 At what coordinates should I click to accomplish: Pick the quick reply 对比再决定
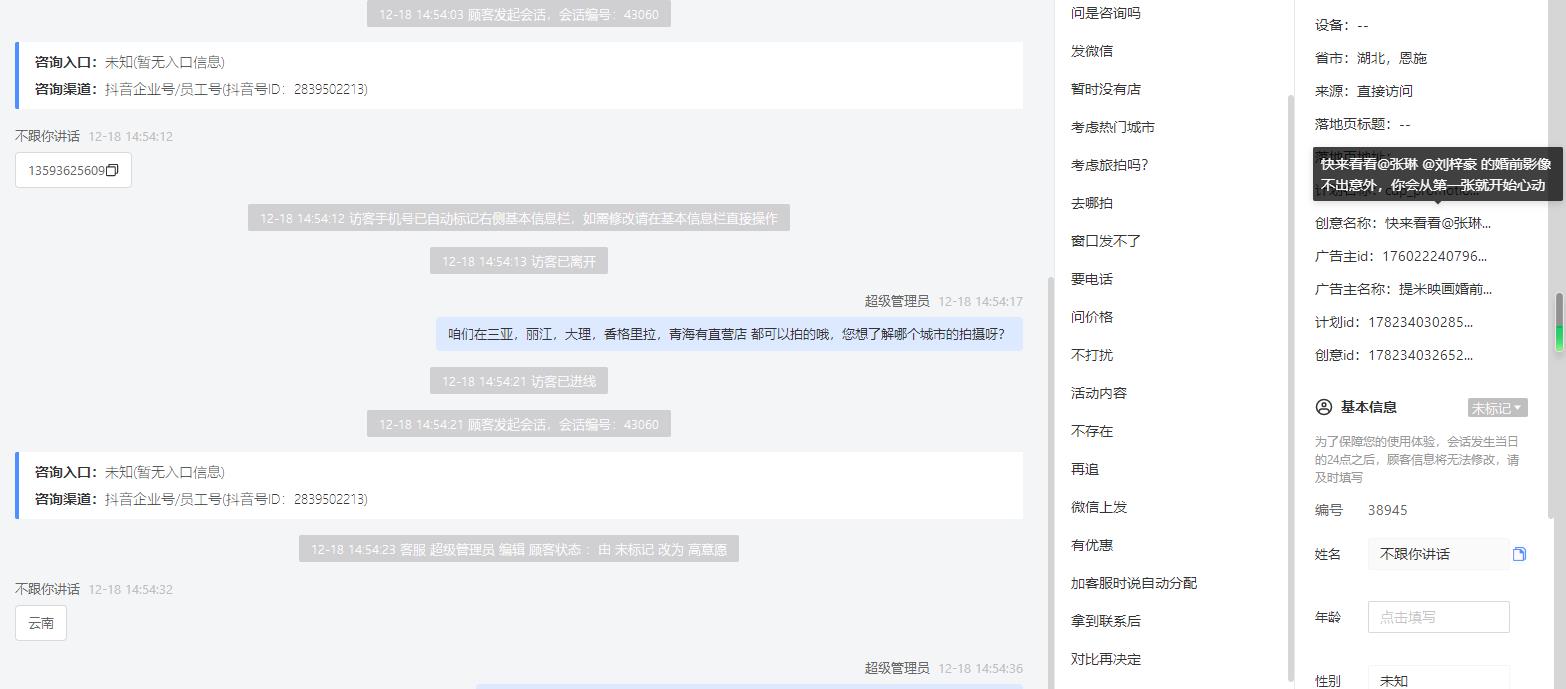1105,659
